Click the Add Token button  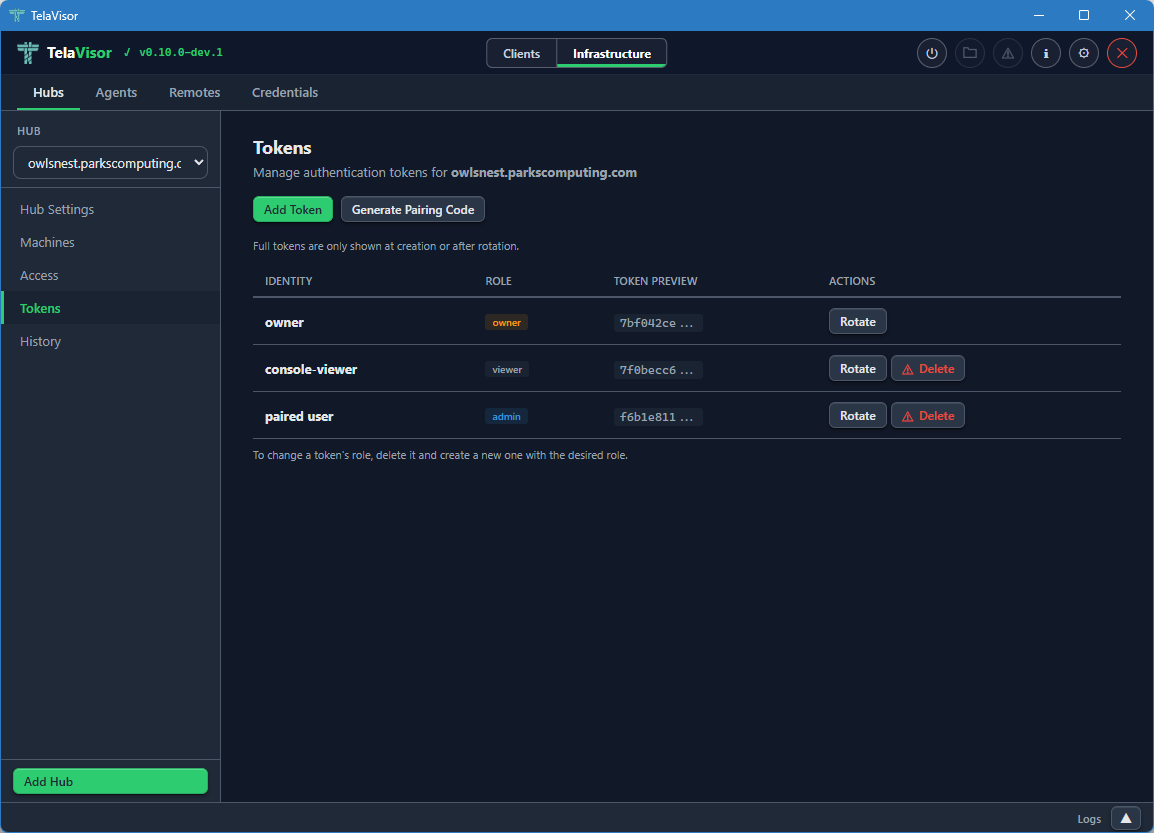pyautogui.click(x=292, y=209)
